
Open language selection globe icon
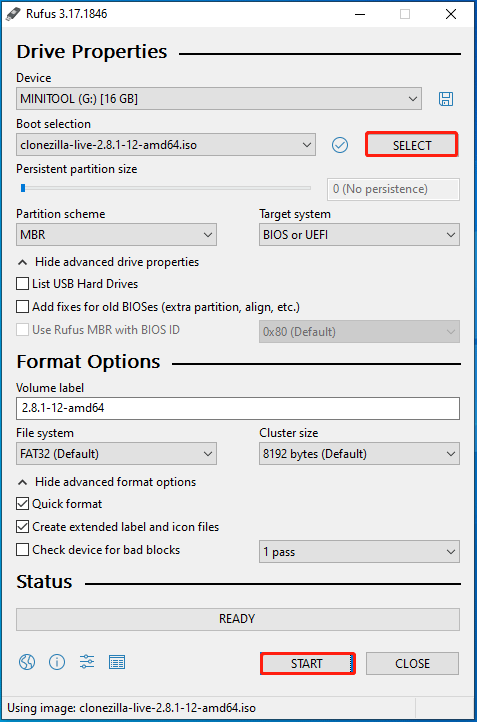coord(27,663)
